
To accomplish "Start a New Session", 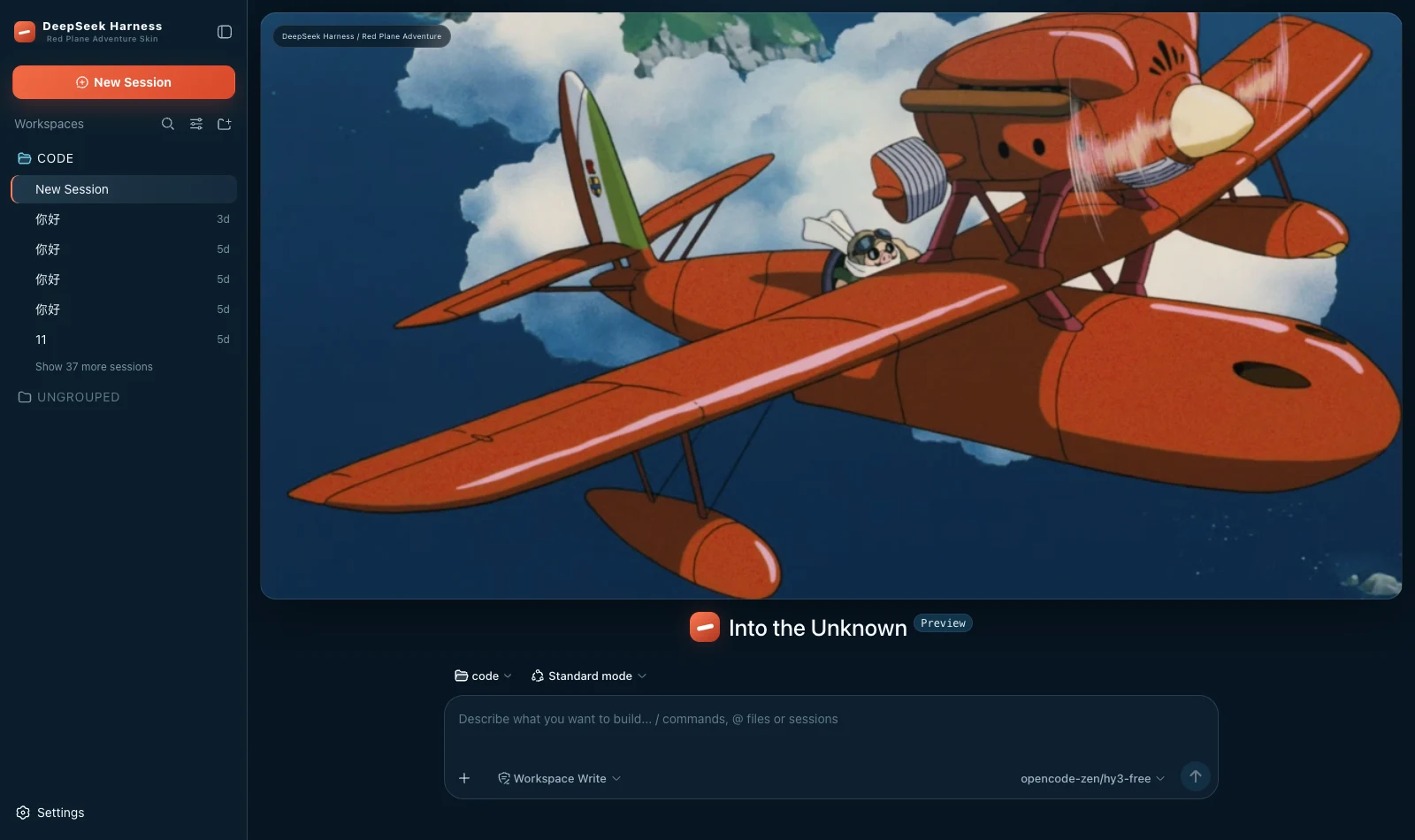I will pyautogui.click(x=124, y=82).
